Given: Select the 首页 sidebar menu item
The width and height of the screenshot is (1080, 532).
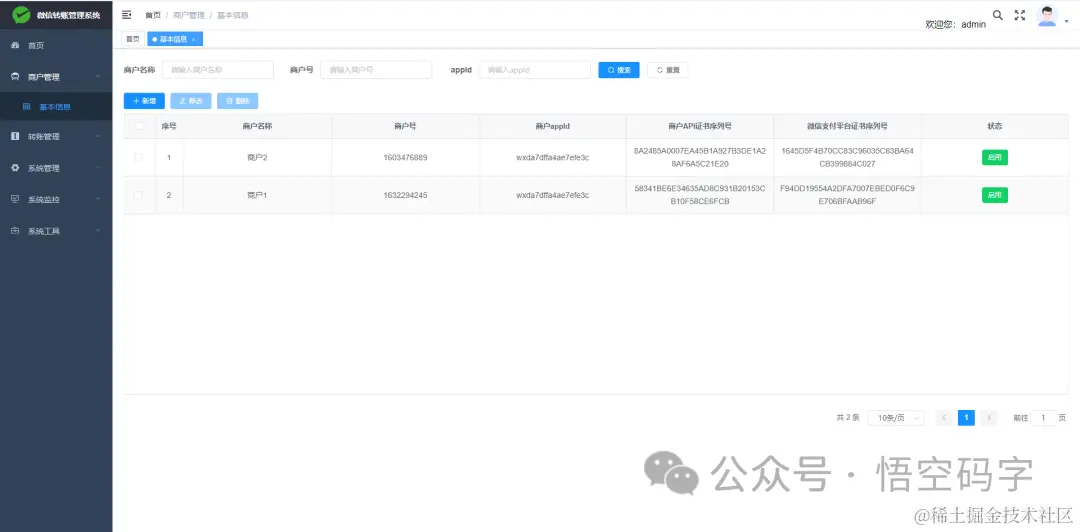Looking at the screenshot, I should click(x=56, y=45).
